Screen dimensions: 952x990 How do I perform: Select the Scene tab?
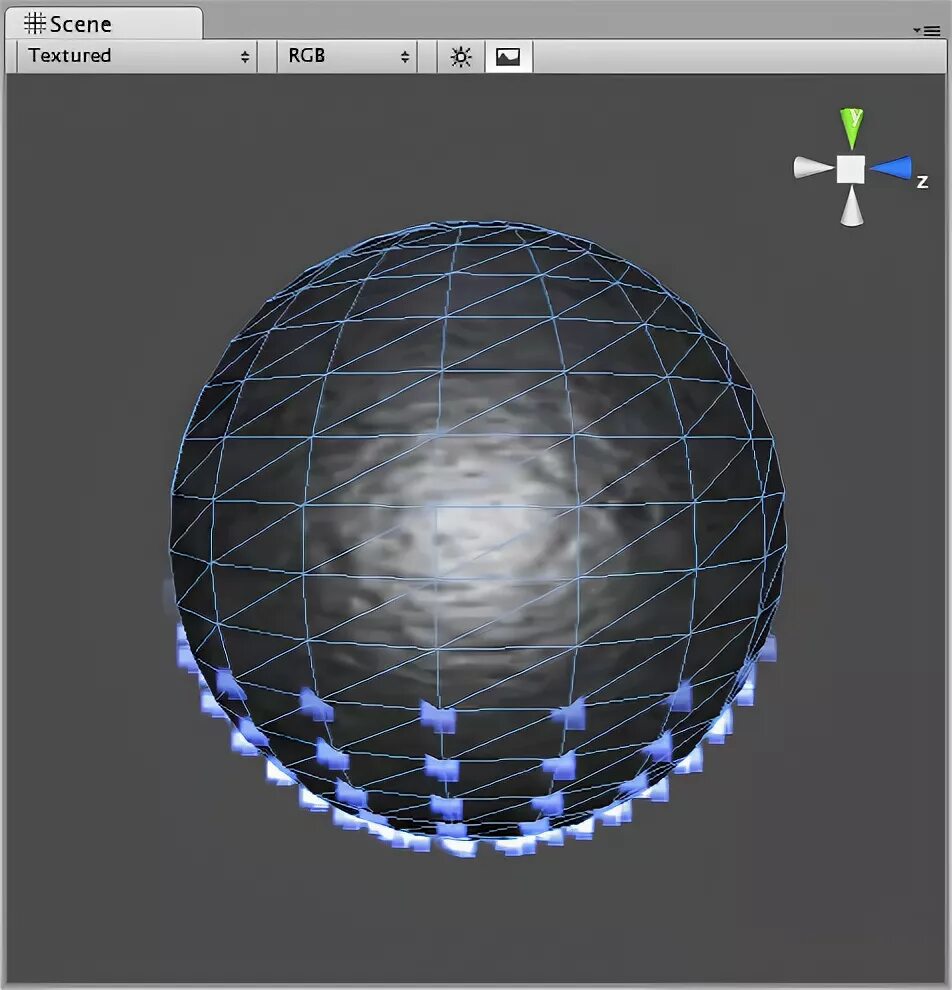104,23
